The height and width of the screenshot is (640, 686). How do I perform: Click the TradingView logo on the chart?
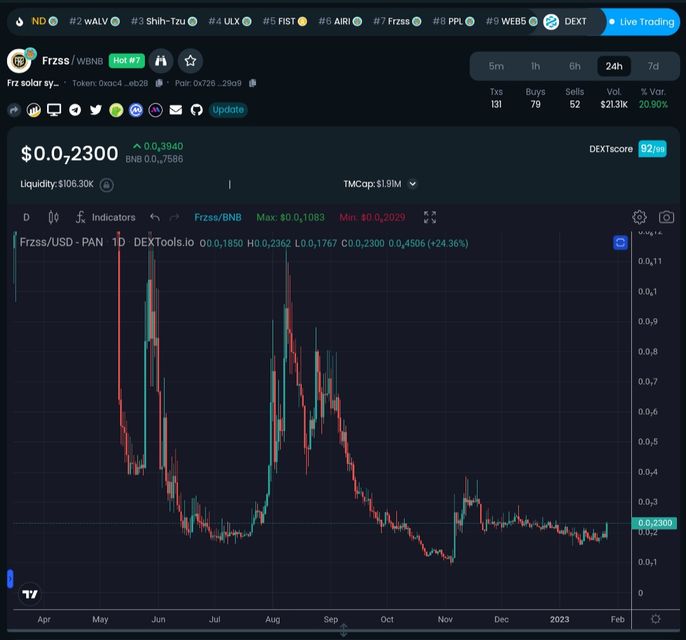[30, 594]
